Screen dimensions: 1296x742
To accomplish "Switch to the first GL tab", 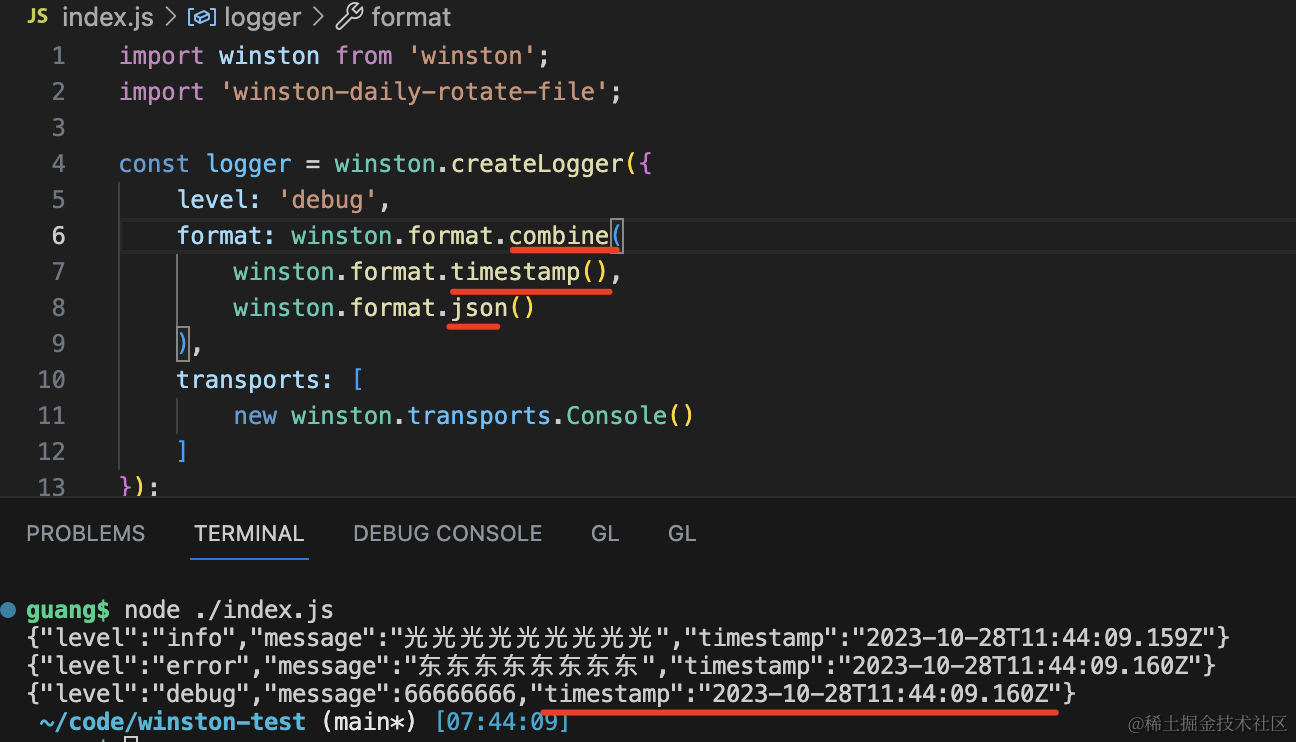I will click(x=605, y=534).
